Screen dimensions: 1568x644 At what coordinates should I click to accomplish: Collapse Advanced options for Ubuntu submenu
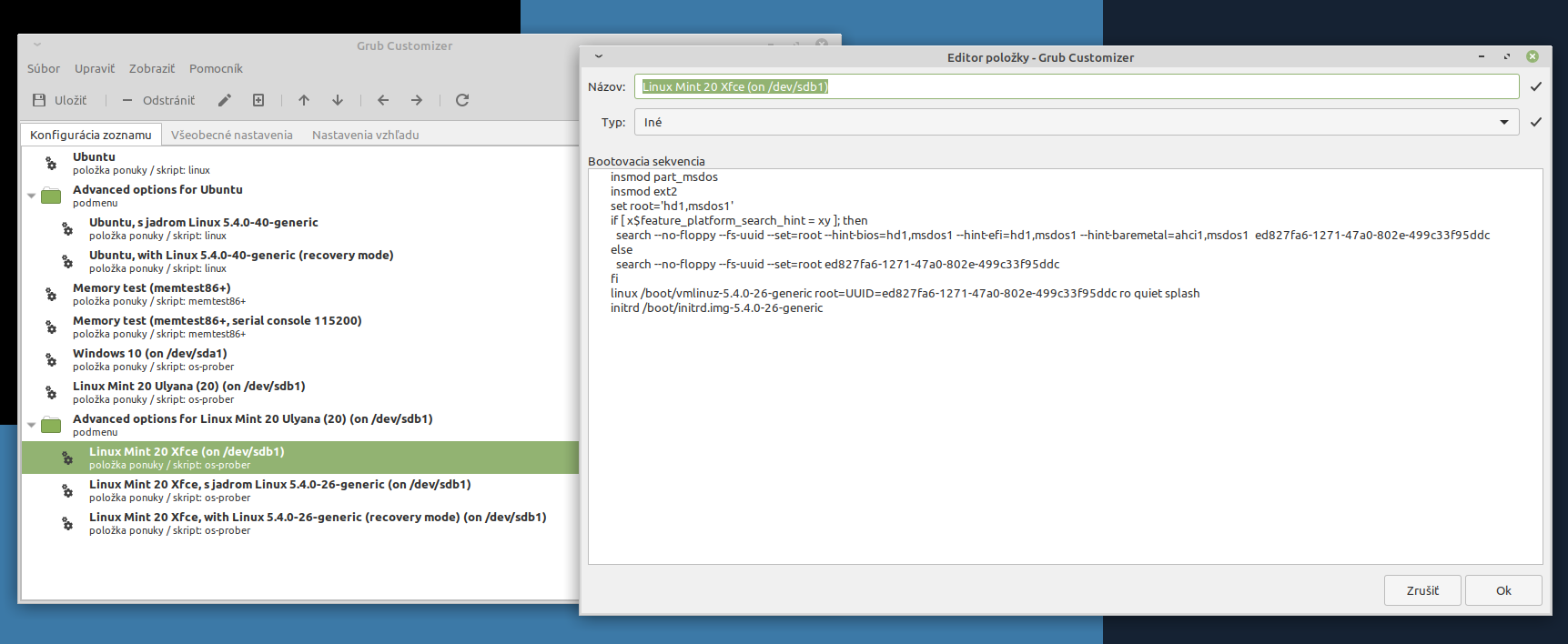pos(32,196)
